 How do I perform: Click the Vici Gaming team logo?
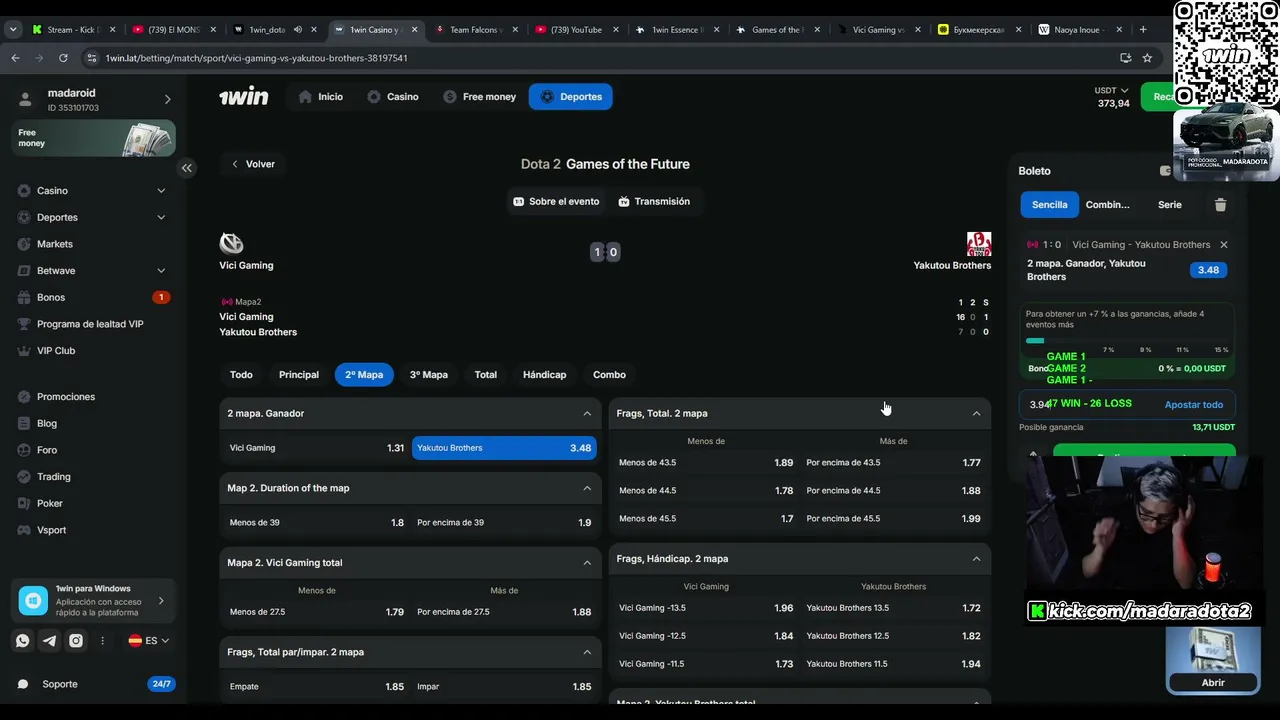pos(231,243)
